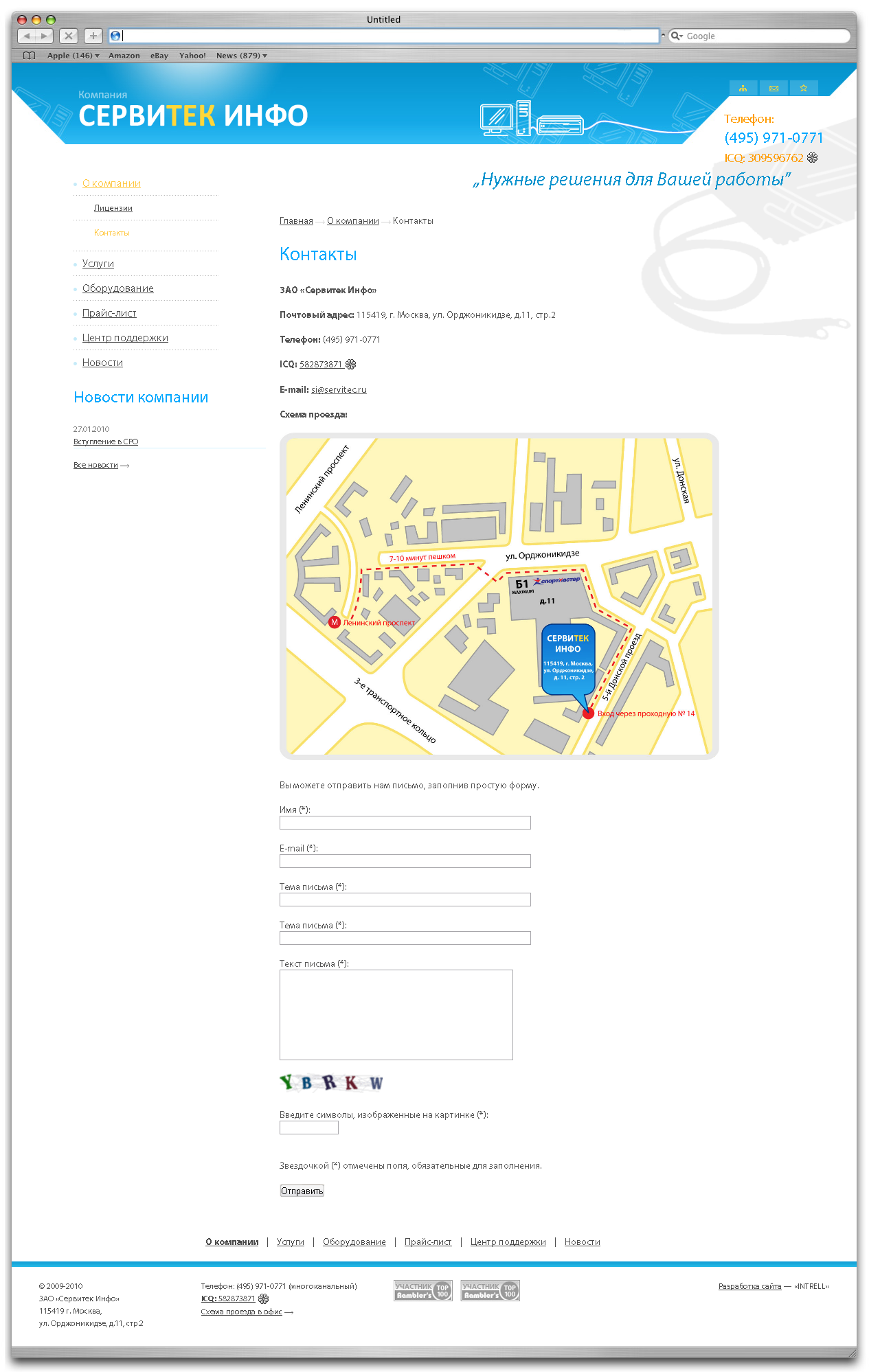Open the Оборудование sidebar menu item

coord(118,288)
